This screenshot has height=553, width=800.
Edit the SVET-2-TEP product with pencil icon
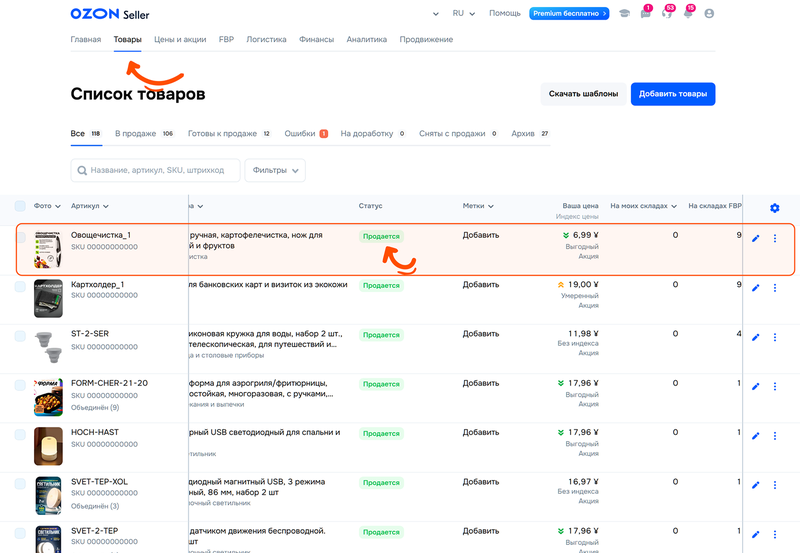pyautogui.click(x=756, y=535)
